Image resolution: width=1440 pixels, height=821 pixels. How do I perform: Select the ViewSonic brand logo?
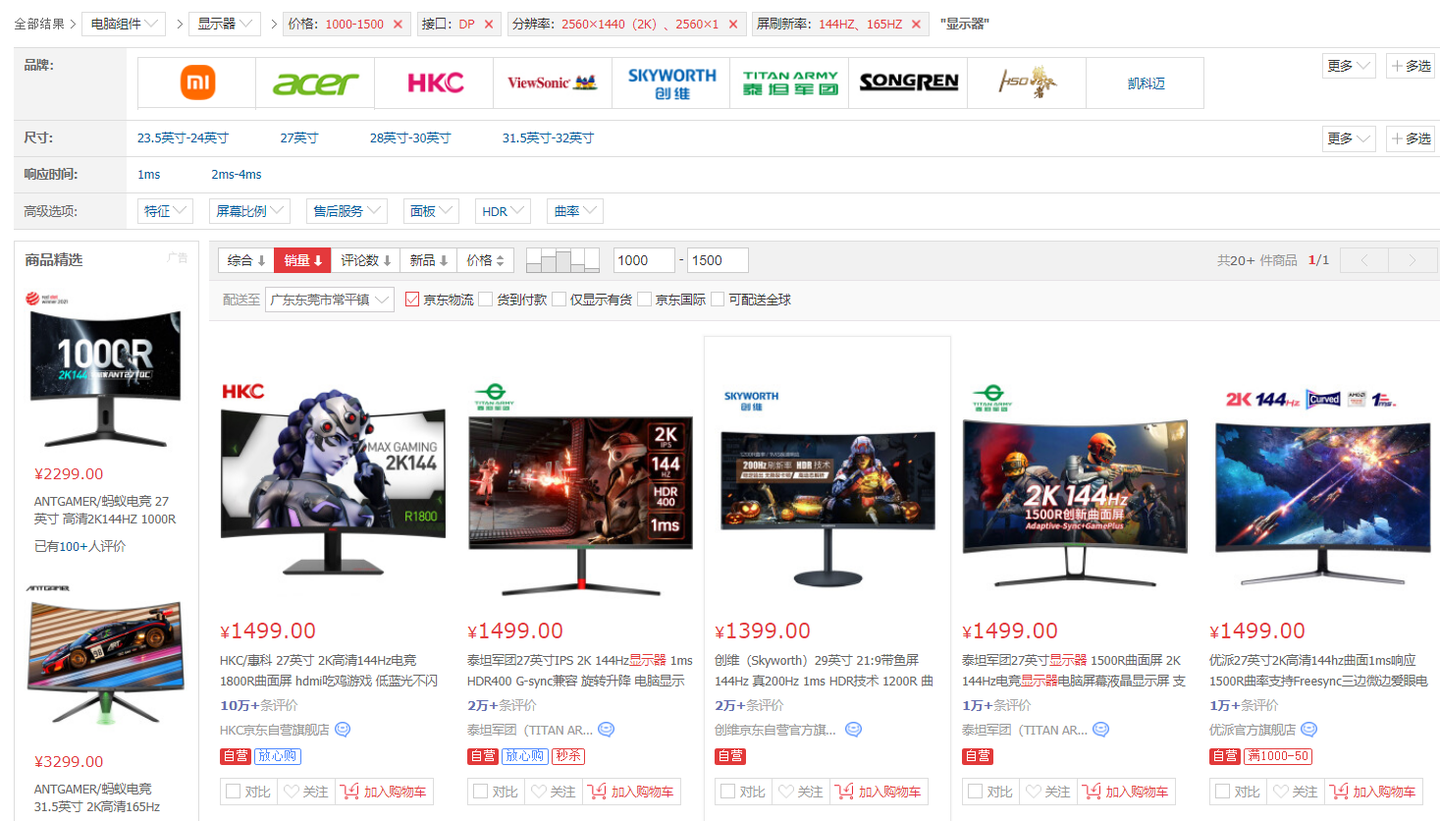tap(552, 83)
